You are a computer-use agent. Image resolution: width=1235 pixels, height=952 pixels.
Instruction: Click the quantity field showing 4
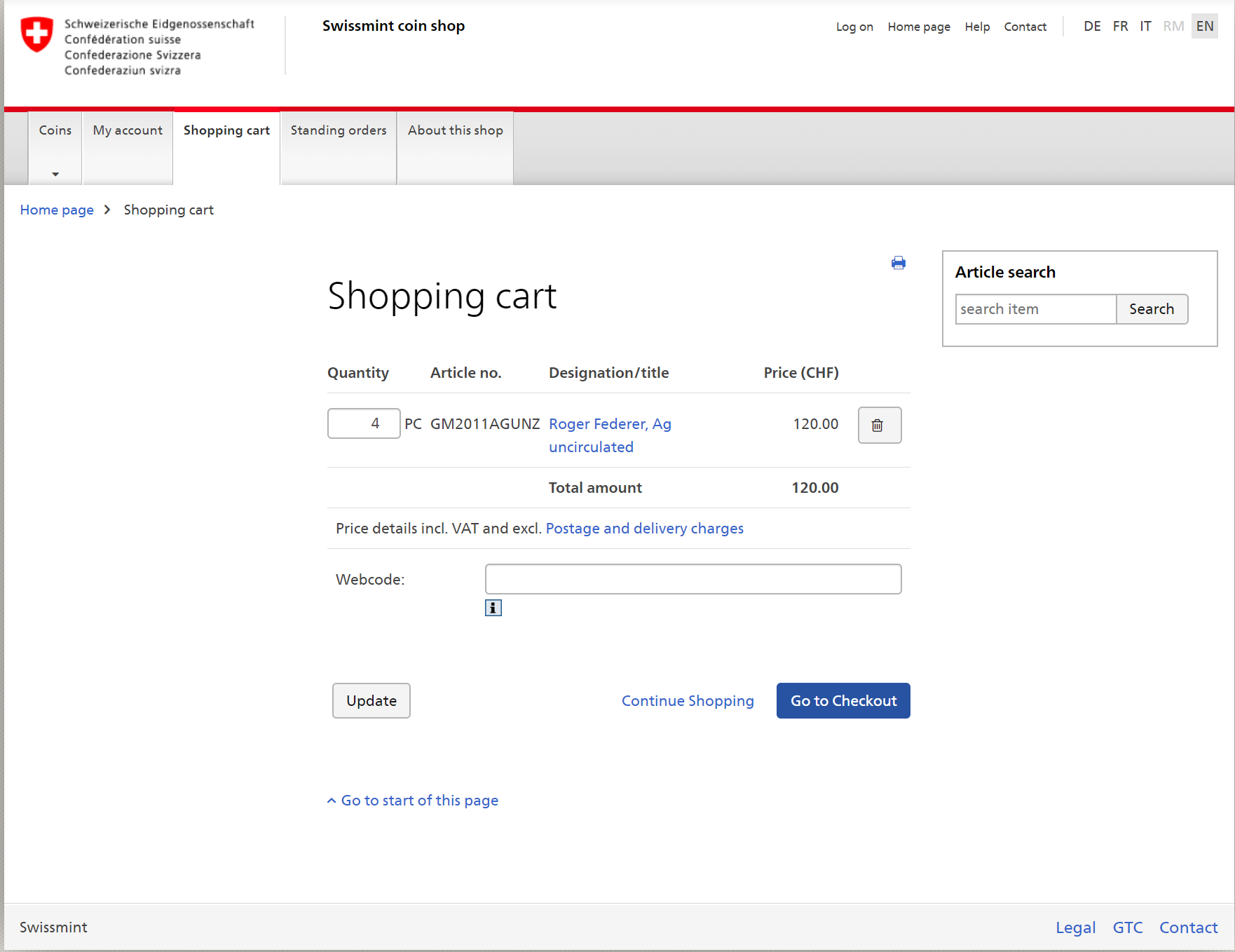[x=364, y=423]
